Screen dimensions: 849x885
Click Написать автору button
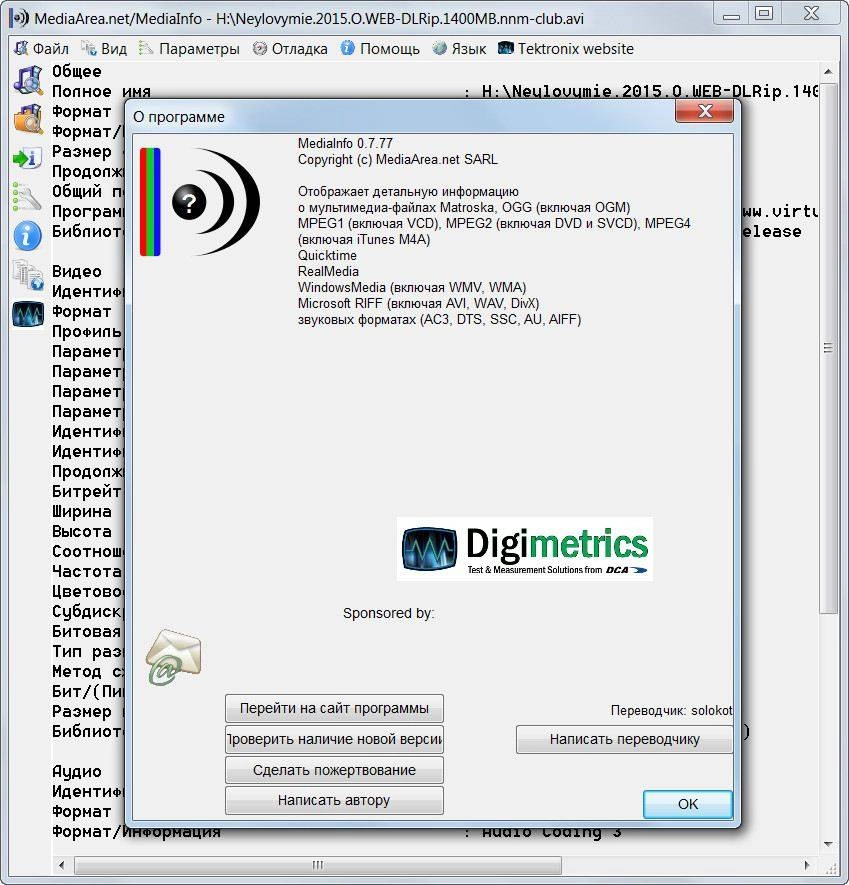[334, 800]
